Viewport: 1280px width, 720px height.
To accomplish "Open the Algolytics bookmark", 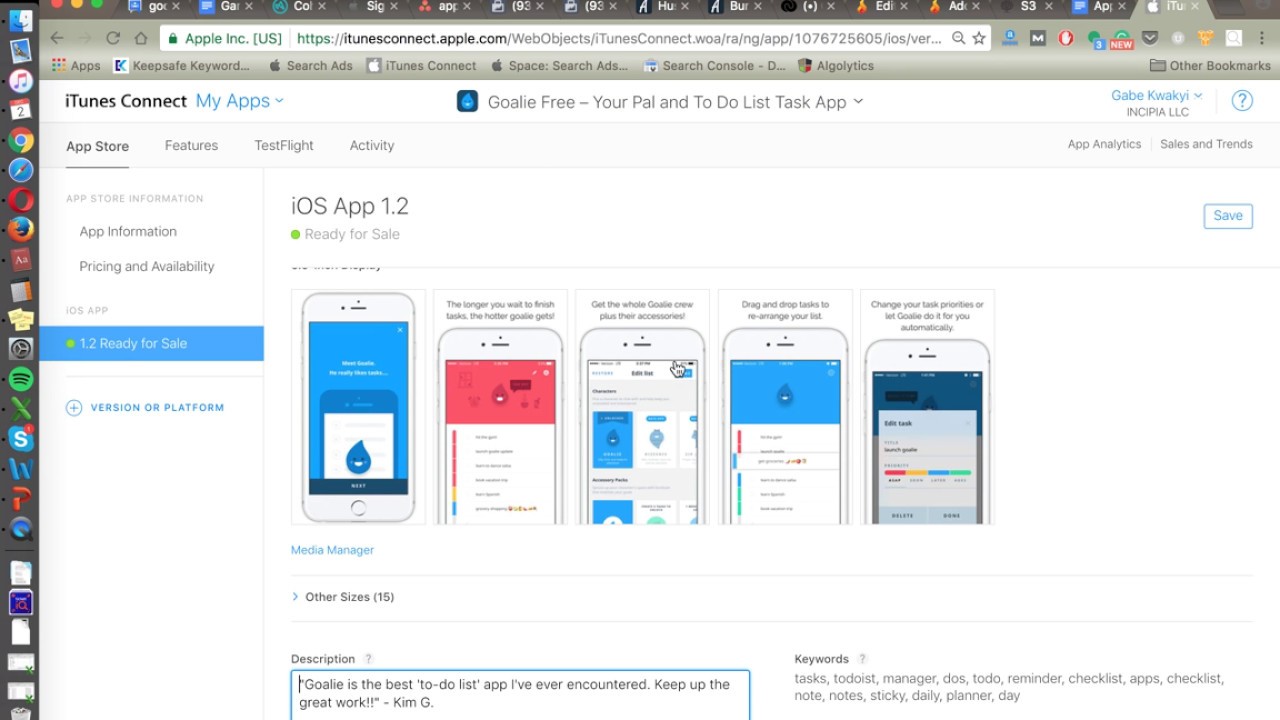I will tap(836, 66).
